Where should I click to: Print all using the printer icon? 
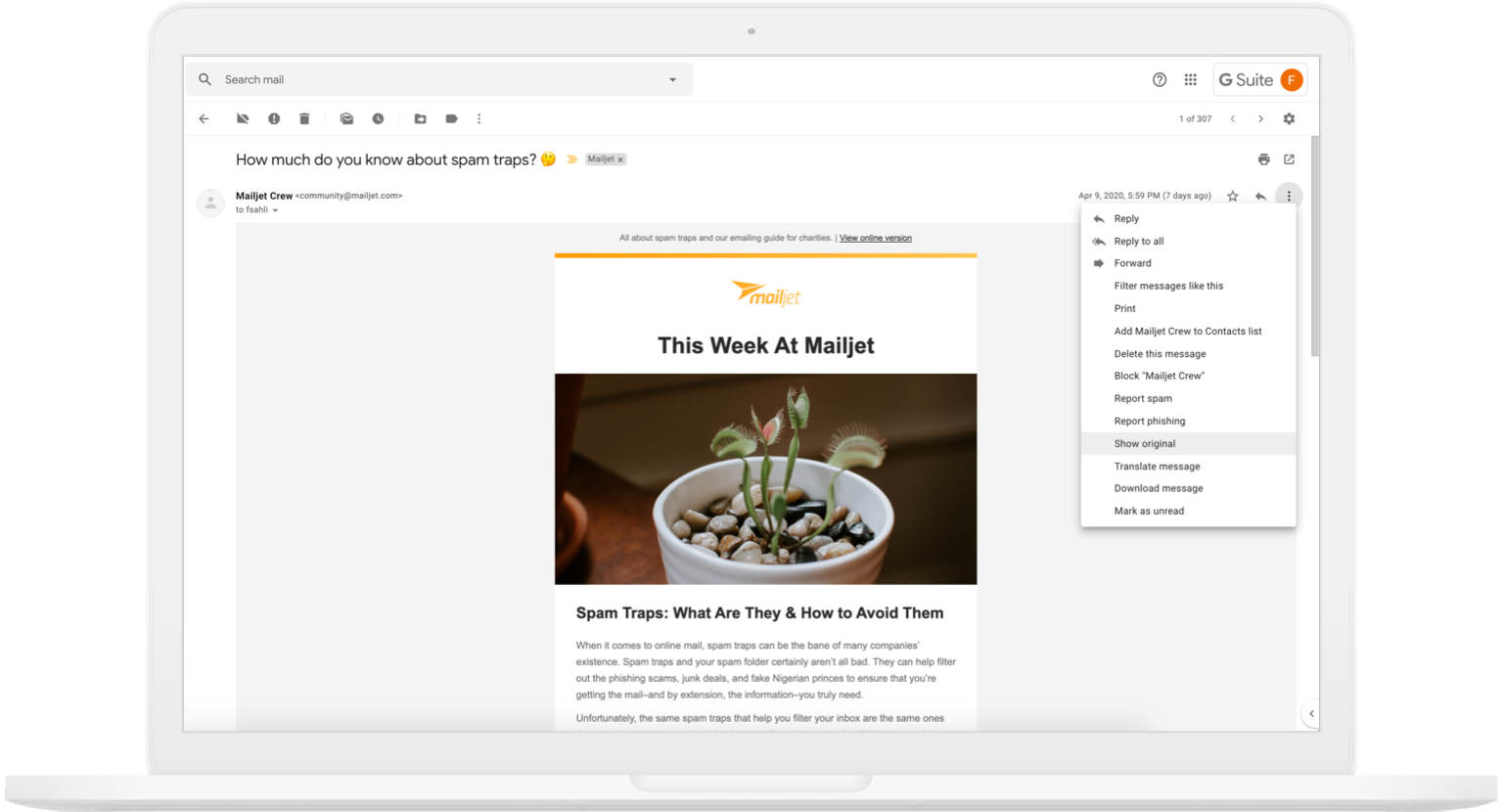point(1263,159)
